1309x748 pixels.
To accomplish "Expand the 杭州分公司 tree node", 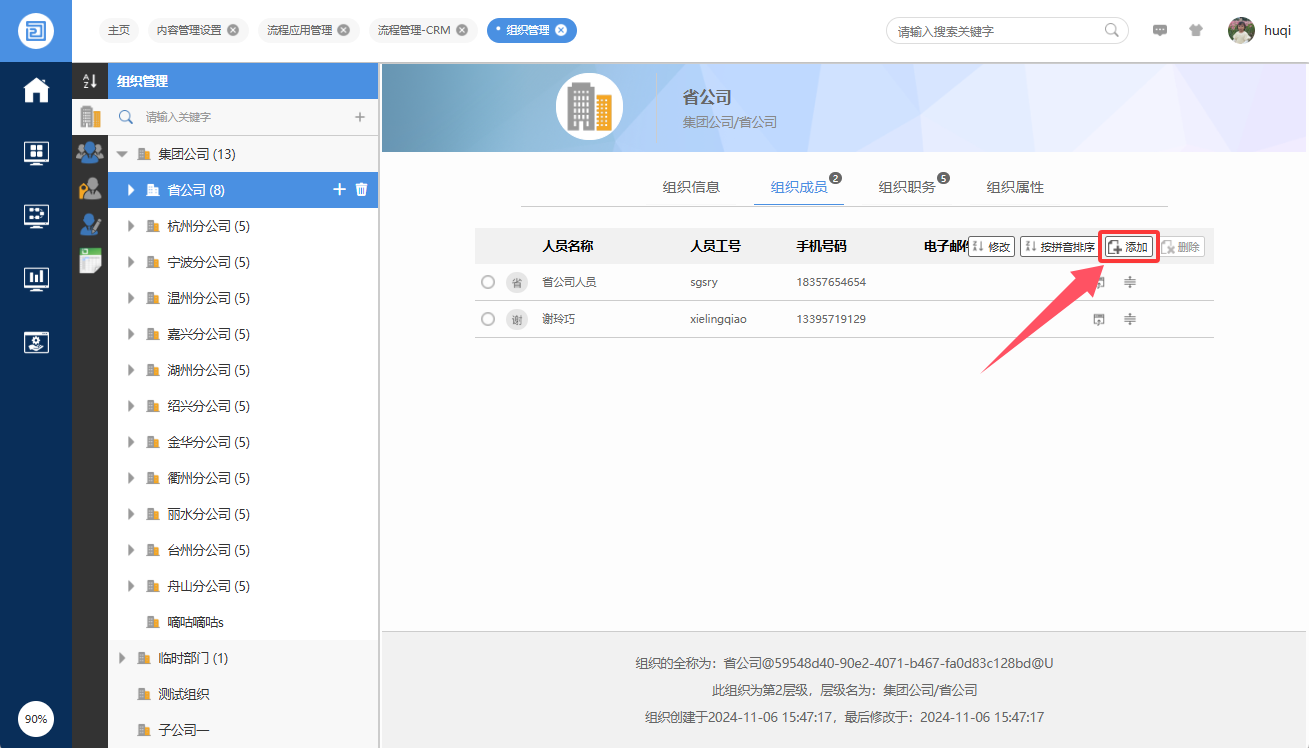I will [131, 226].
